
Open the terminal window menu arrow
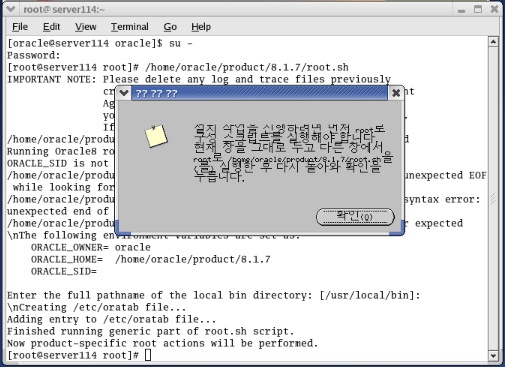pos(11,9)
